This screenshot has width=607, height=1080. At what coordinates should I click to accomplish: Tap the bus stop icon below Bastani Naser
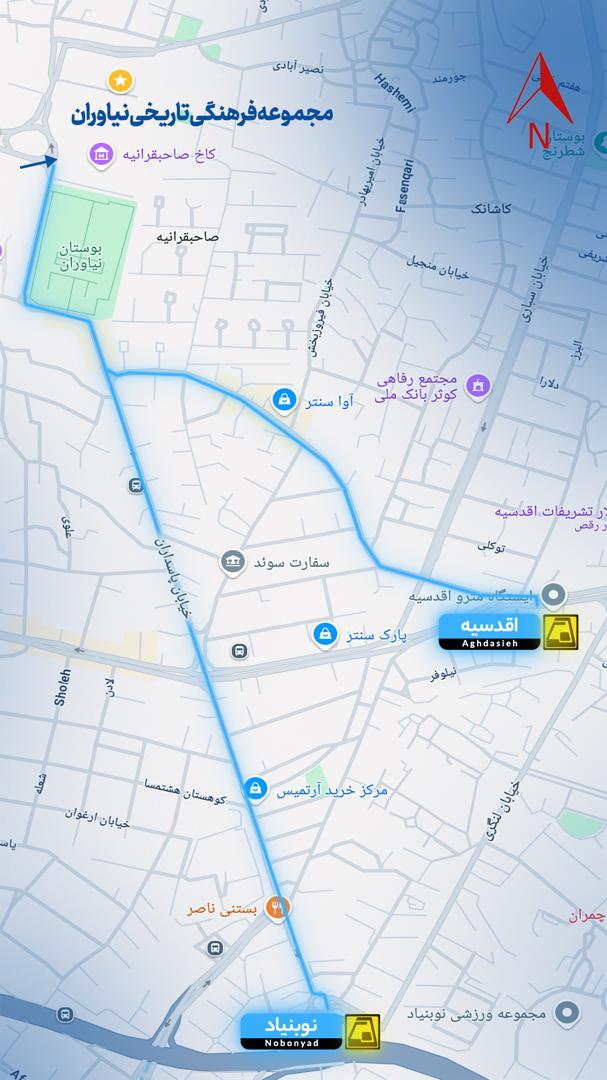tap(215, 948)
